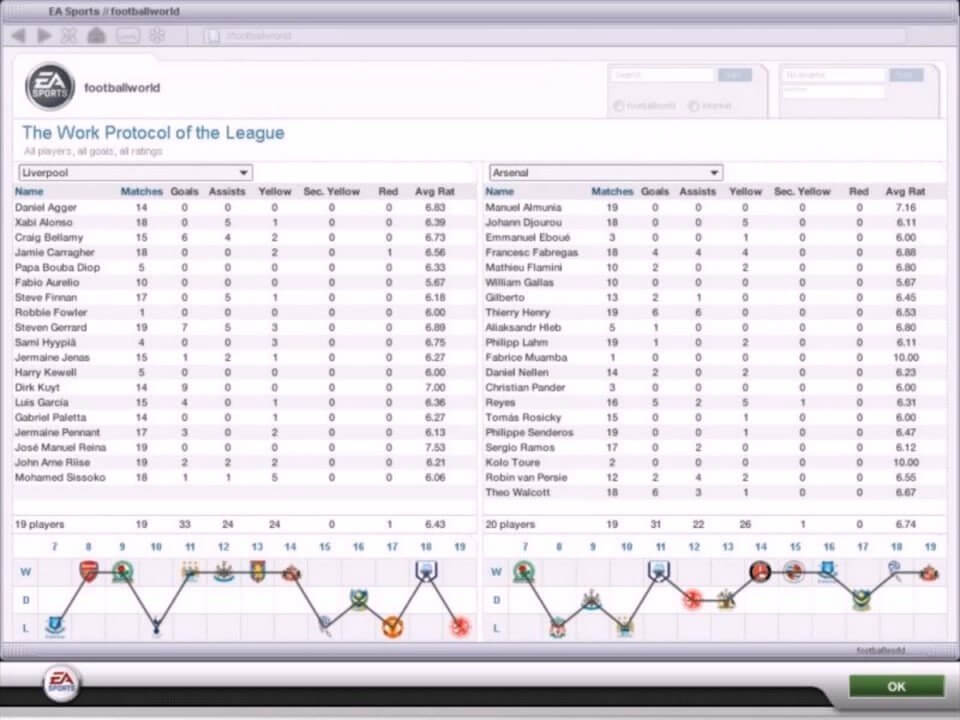Select Newcastle crest on Arsenal matchday 9 draw
Viewport: 960px width, 720px height.
[x=591, y=599]
